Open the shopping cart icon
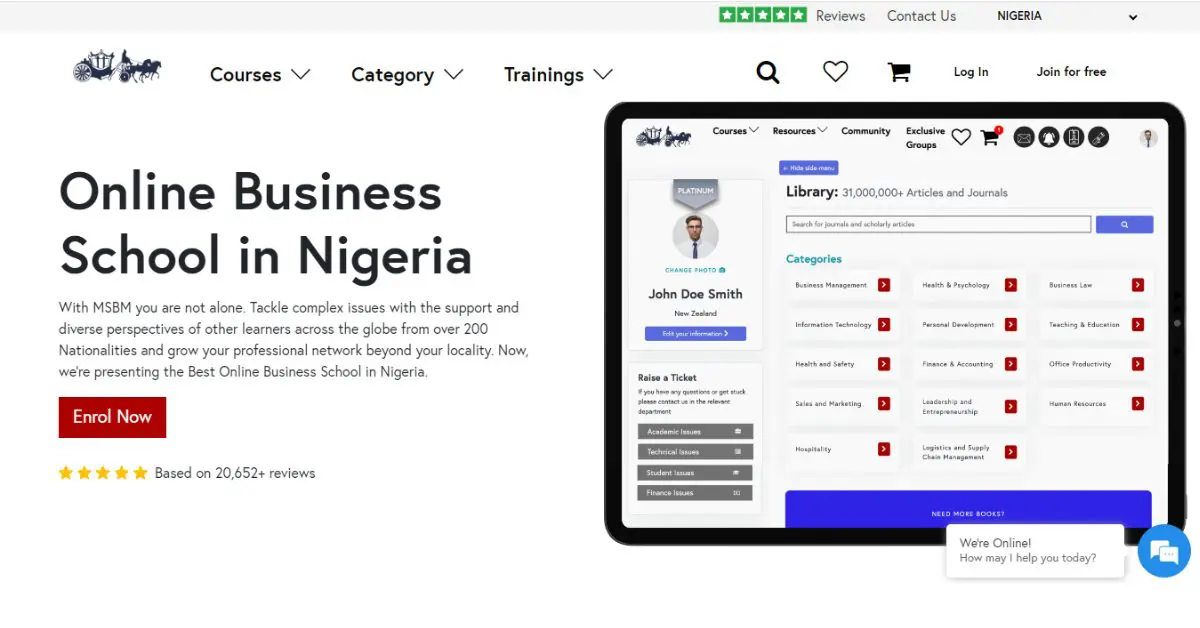This screenshot has width=1200, height=628. [x=899, y=72]
